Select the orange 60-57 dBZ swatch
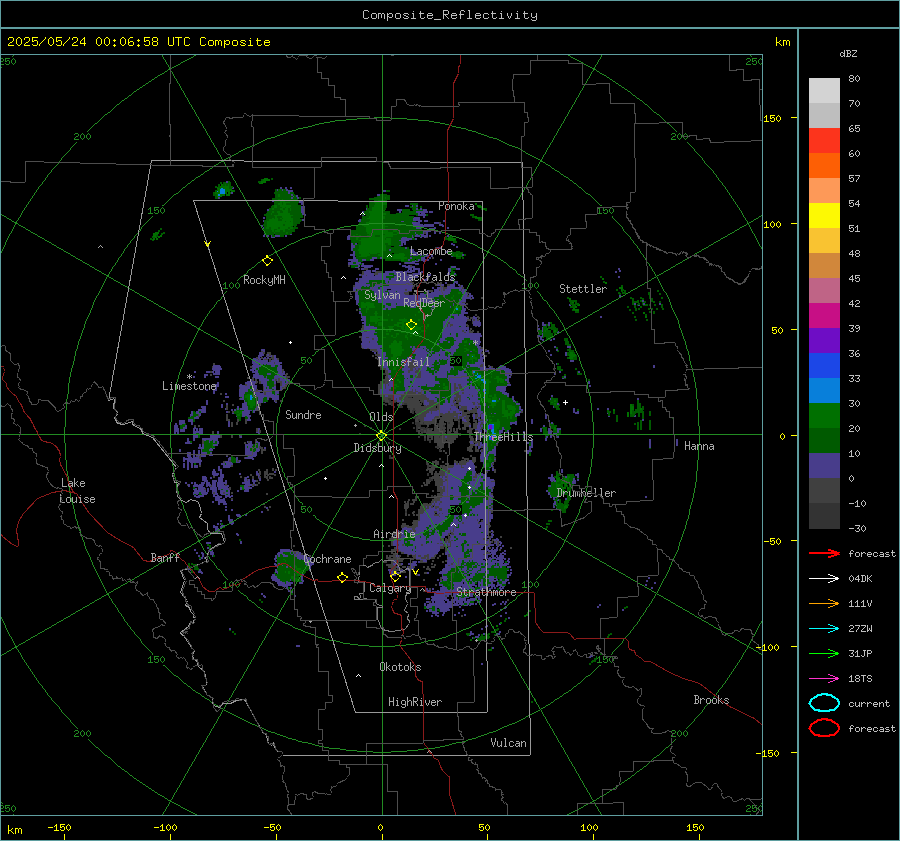 click(824, 166)
